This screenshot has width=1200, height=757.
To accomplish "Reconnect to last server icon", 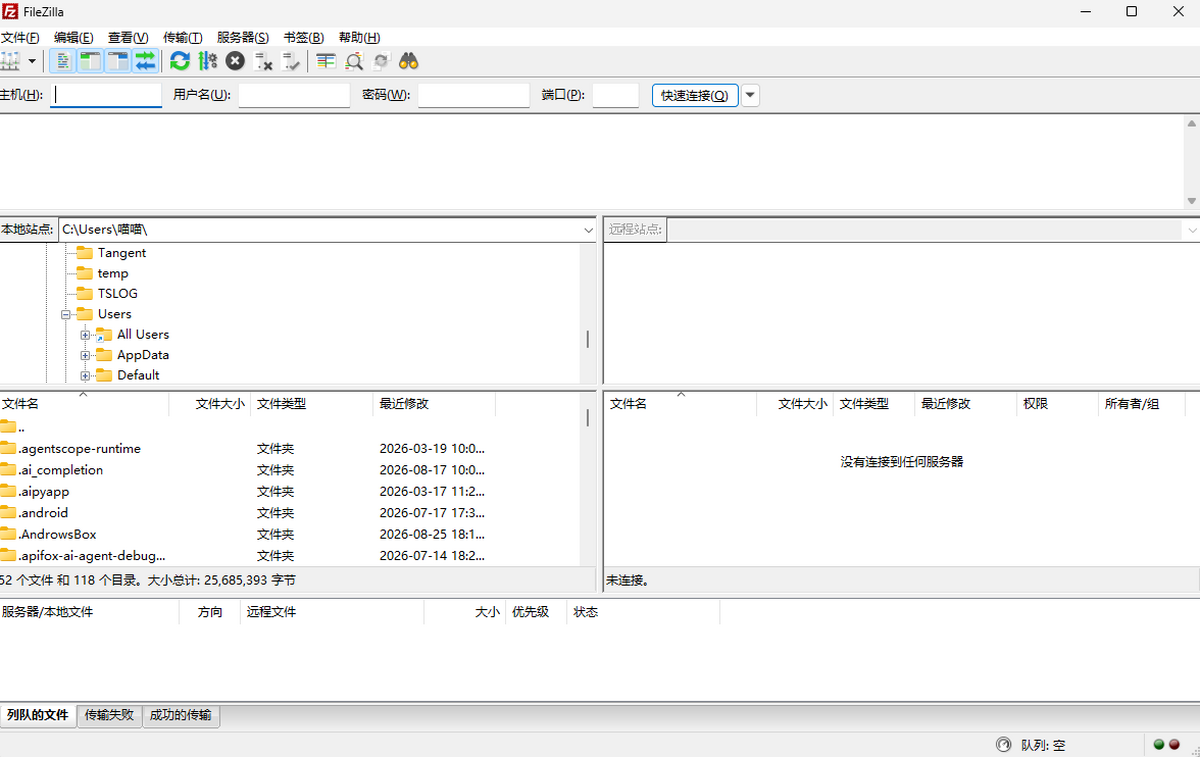I will coord(291,61).
